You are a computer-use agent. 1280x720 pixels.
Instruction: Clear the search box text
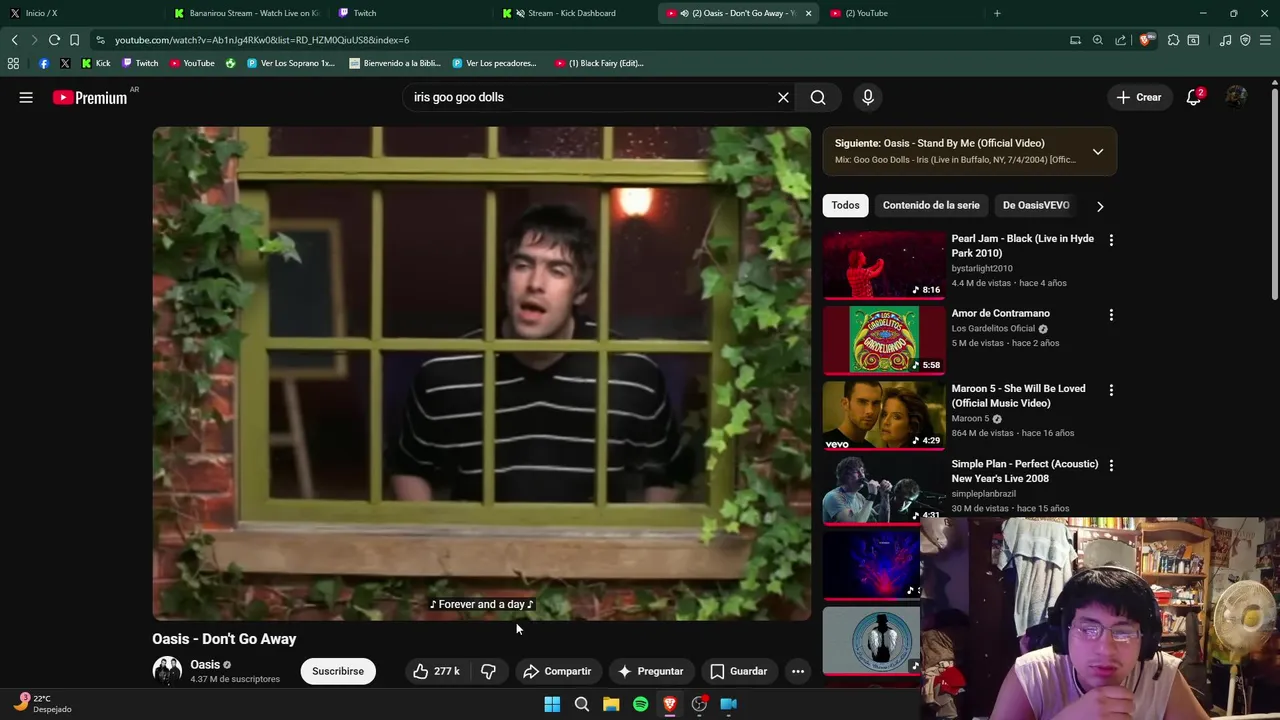(783, 97)
